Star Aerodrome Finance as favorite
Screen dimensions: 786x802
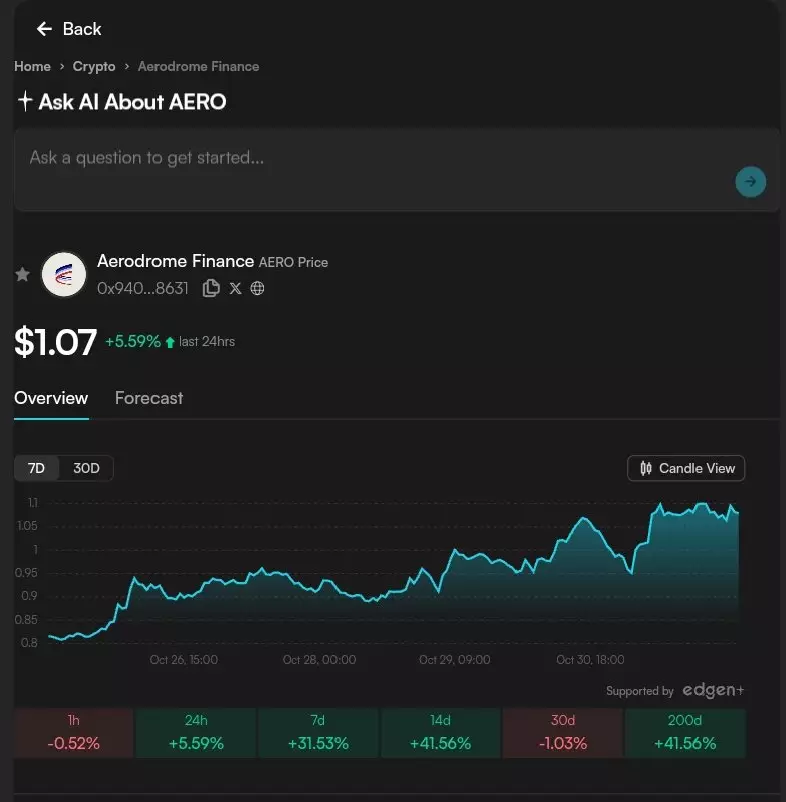(23, 274)
